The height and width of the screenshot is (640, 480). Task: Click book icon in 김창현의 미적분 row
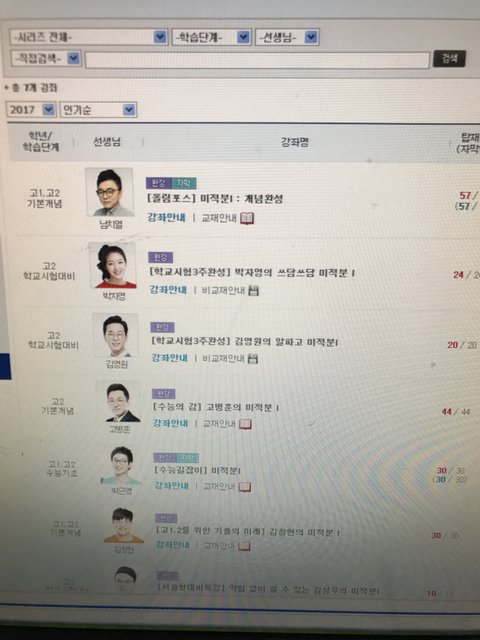244,546
